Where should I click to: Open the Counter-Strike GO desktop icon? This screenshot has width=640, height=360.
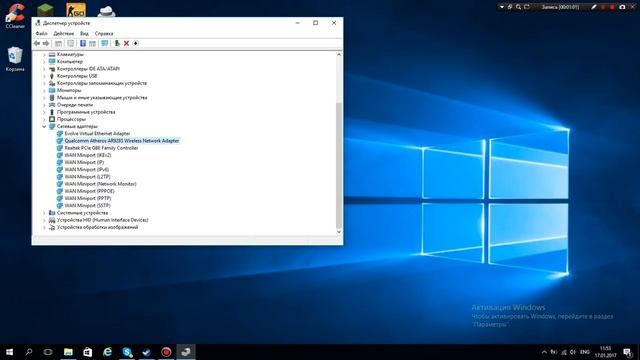point(76,10)
